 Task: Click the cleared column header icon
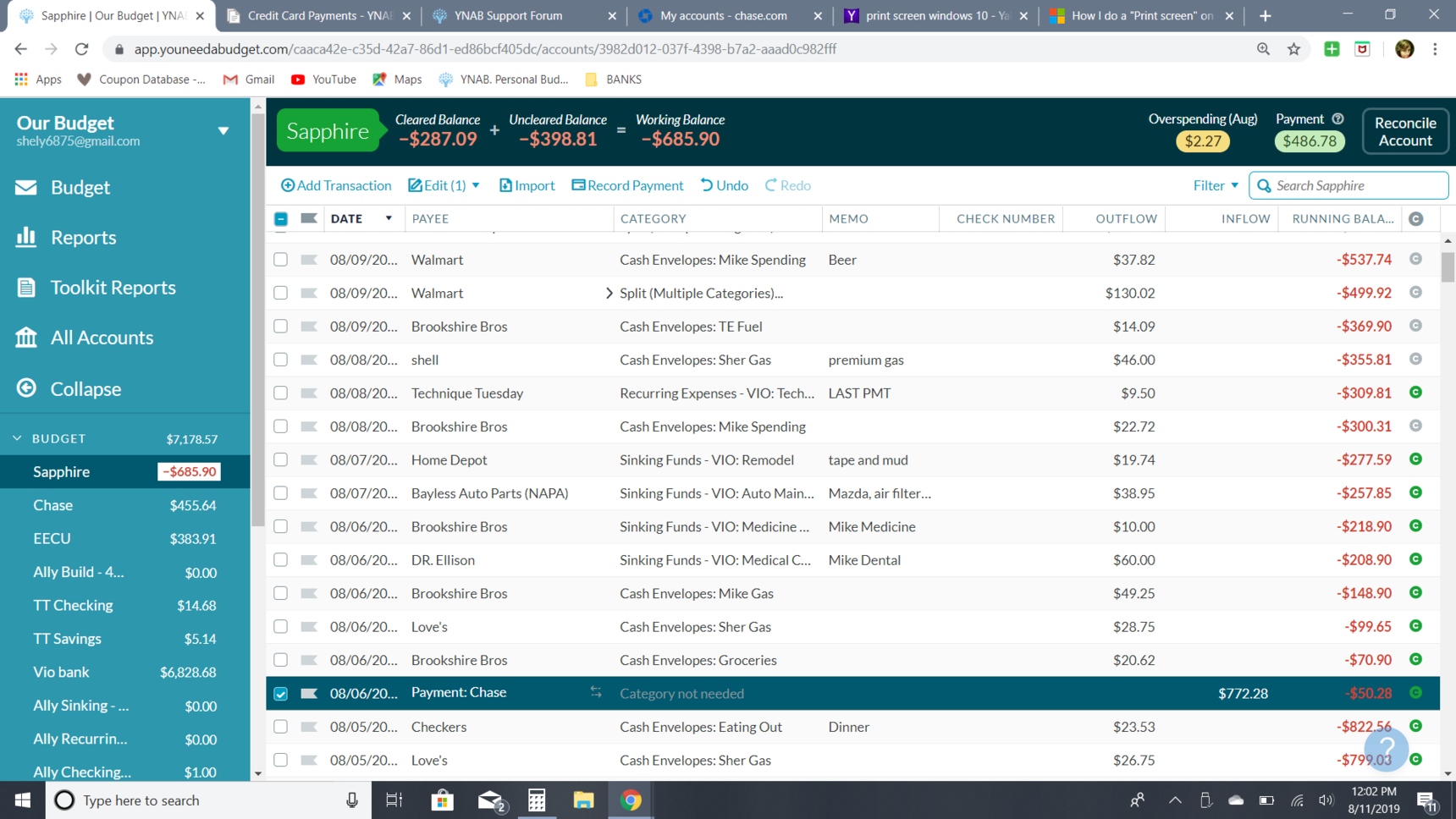1416,219
